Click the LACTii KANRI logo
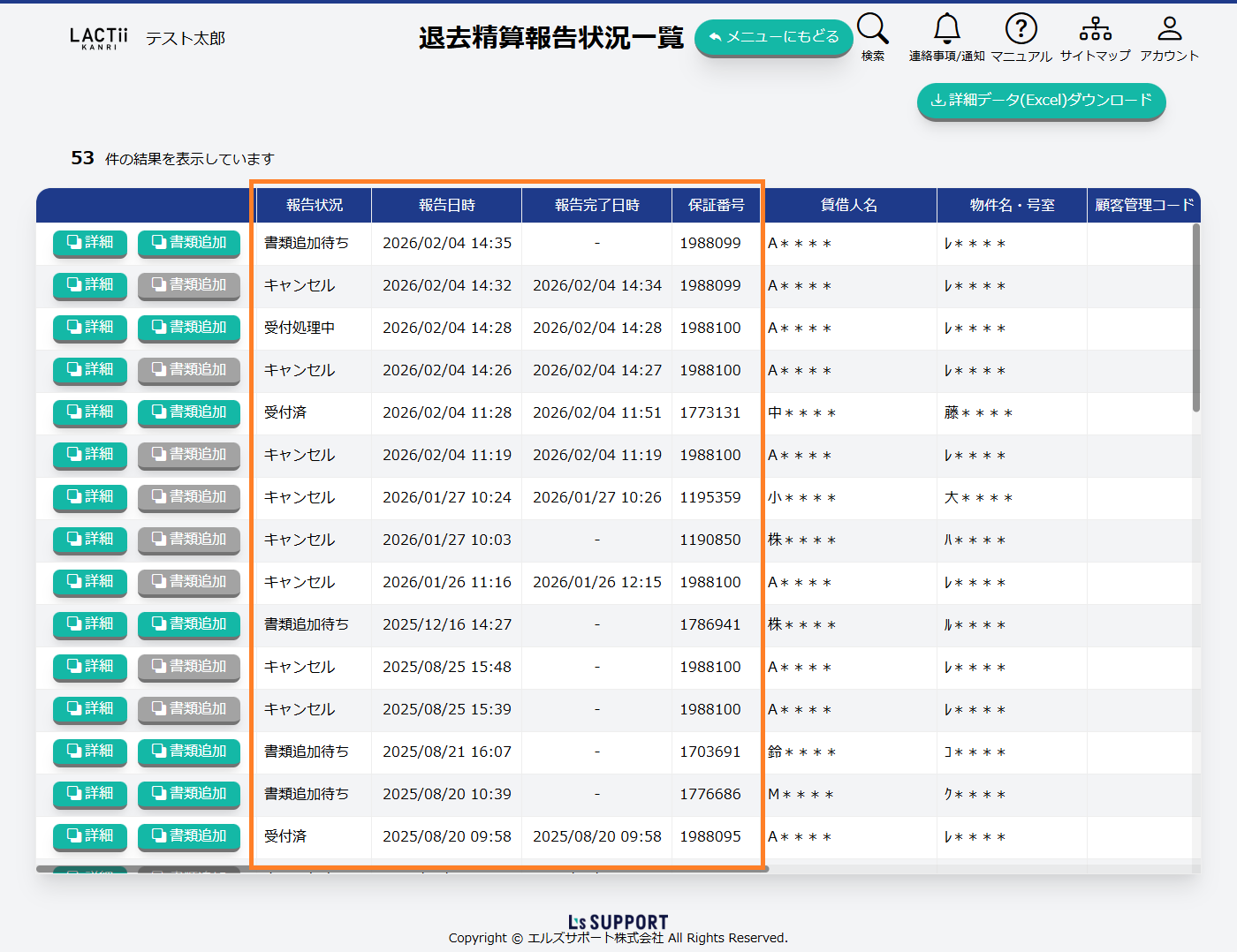1237x952 pixels. [98, 38]
